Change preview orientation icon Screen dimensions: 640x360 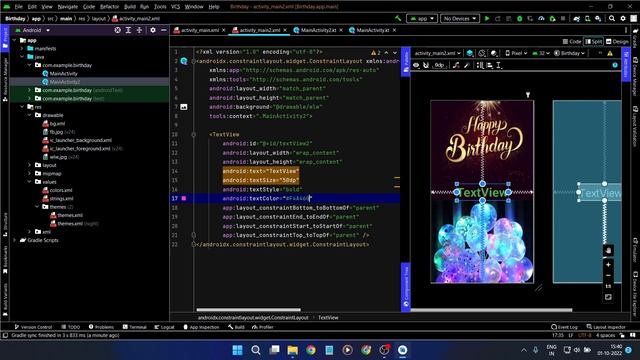[482, 53]
